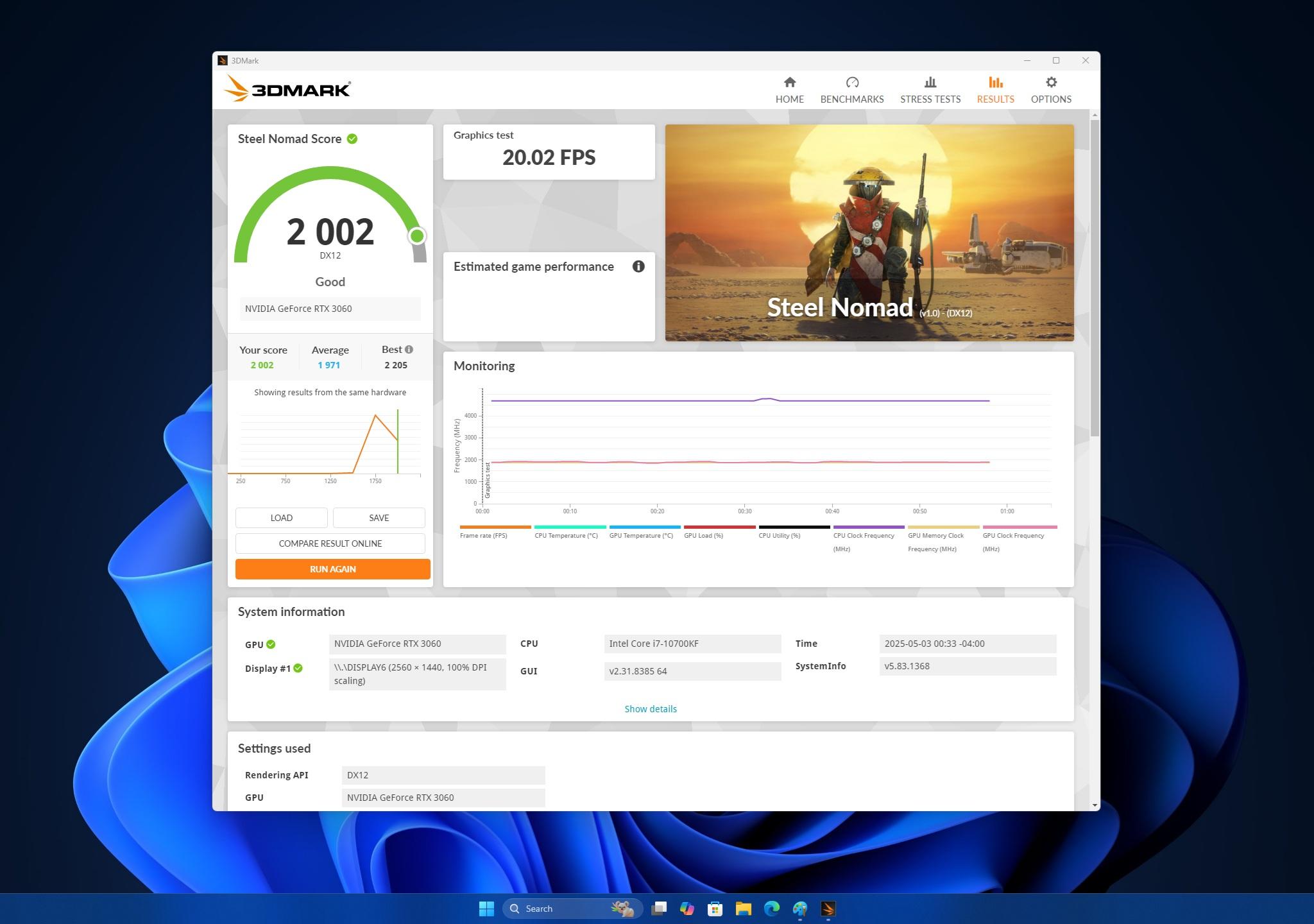
Task: Click the RUN AGAIN button
Action: pyautogui.click(x=333, y=569)
